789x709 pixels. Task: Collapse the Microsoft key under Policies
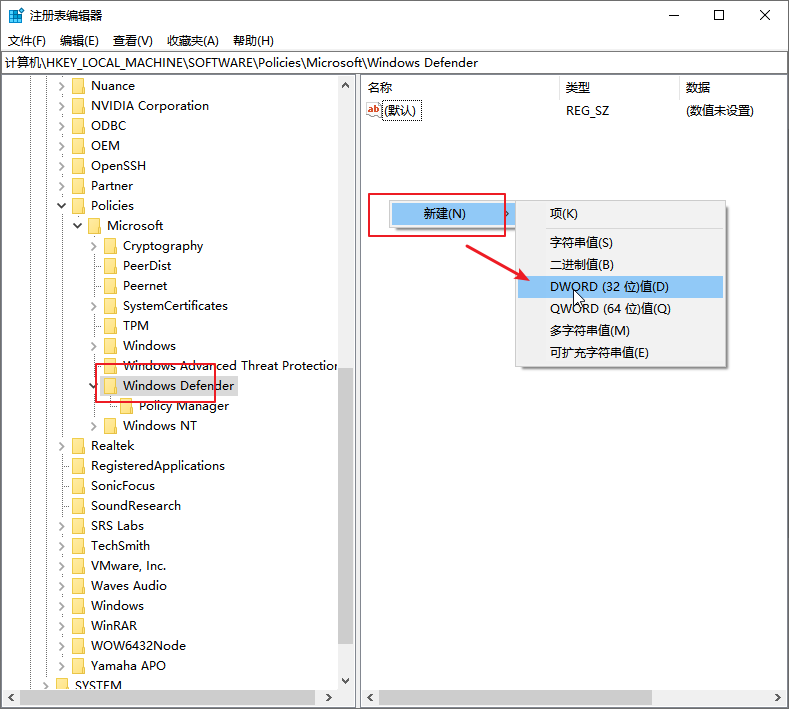click(x=78, y=226)
